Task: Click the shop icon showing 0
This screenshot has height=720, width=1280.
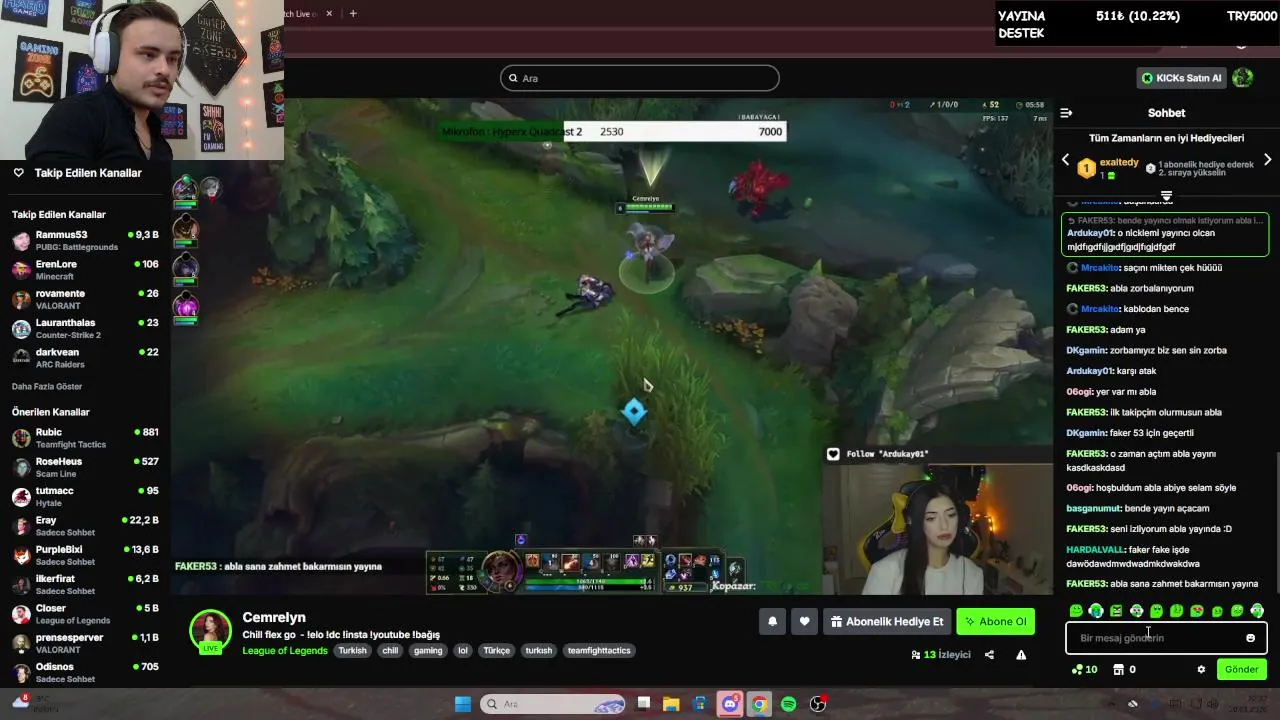Action: pyautogui.click(x=1124, y=669)
